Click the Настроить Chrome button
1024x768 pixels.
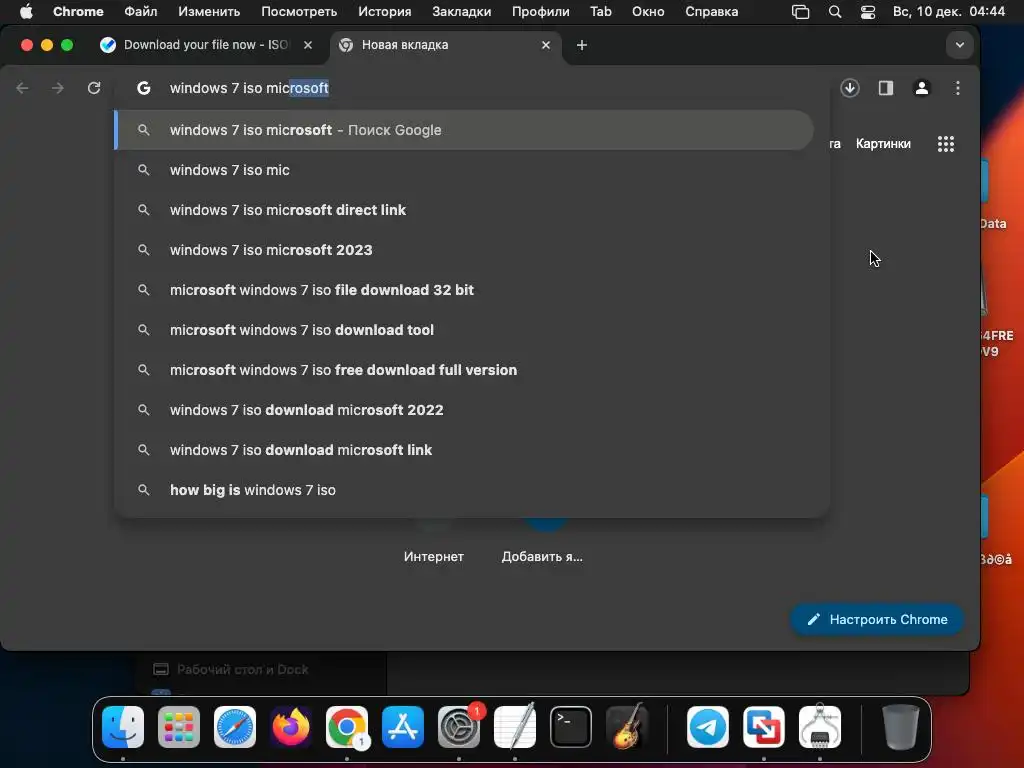tap(876, 619)
